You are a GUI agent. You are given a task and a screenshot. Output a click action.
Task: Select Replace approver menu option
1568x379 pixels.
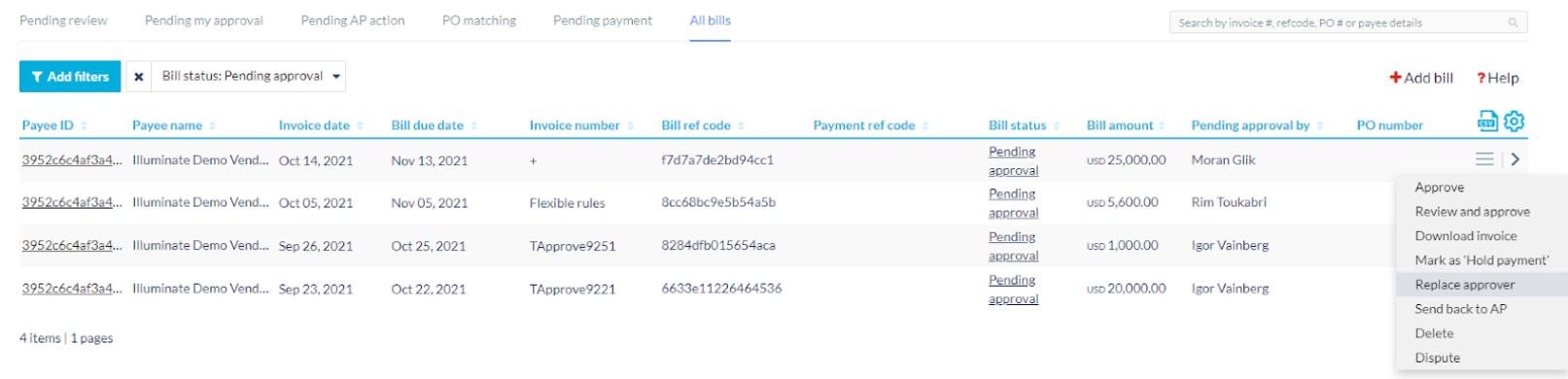click(1465, 285)
